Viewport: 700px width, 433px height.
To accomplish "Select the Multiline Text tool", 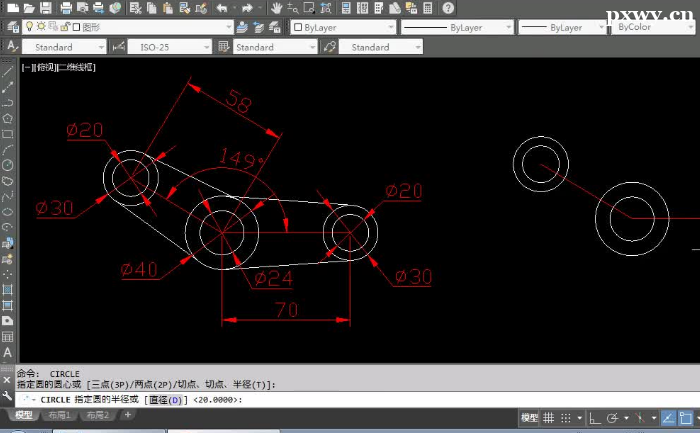I will pyautogui.click(x=8, y=352).
